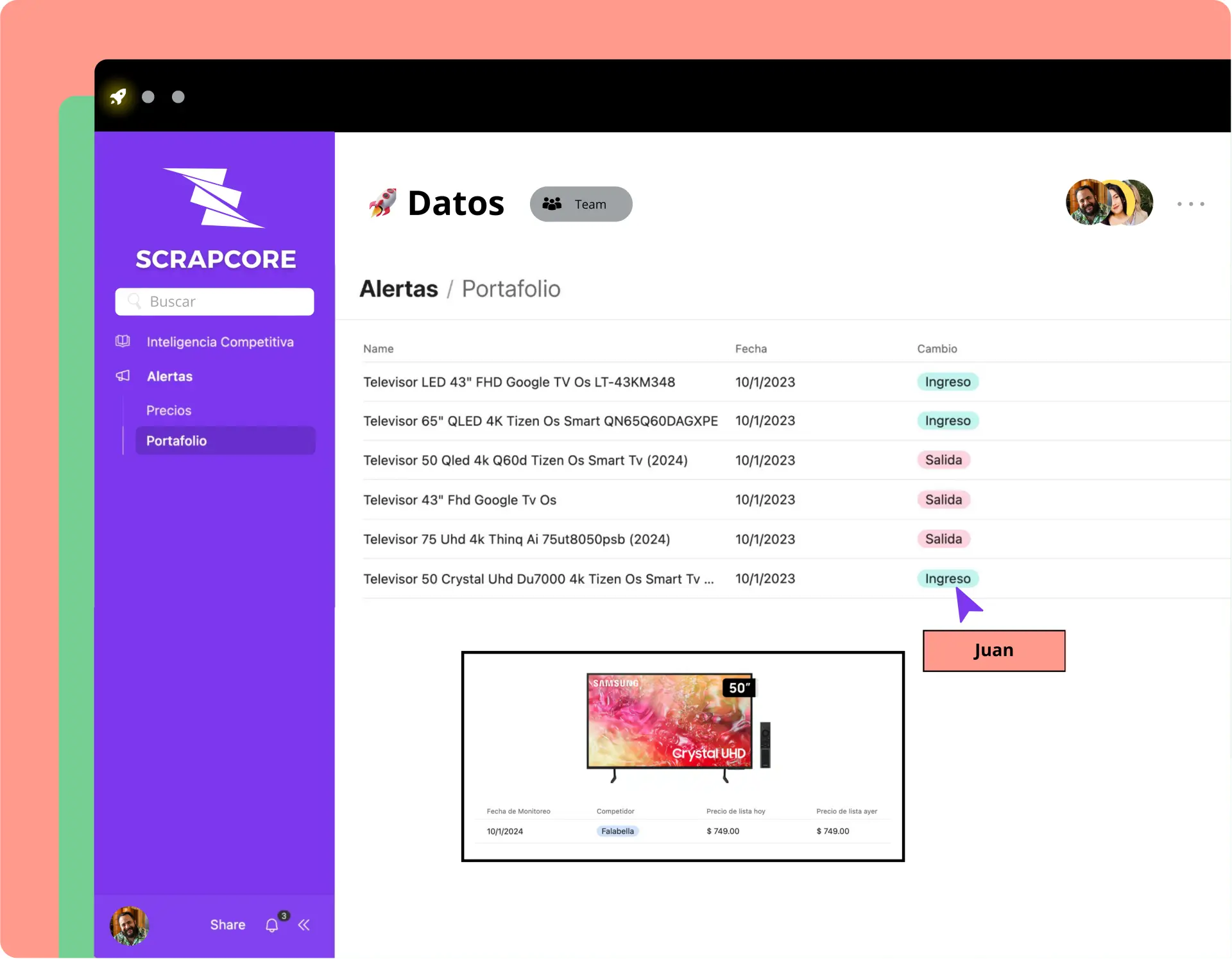This screenshot has height=959, width=1232.
Task: Open the Precios submenu item
Action: point(169,411)
